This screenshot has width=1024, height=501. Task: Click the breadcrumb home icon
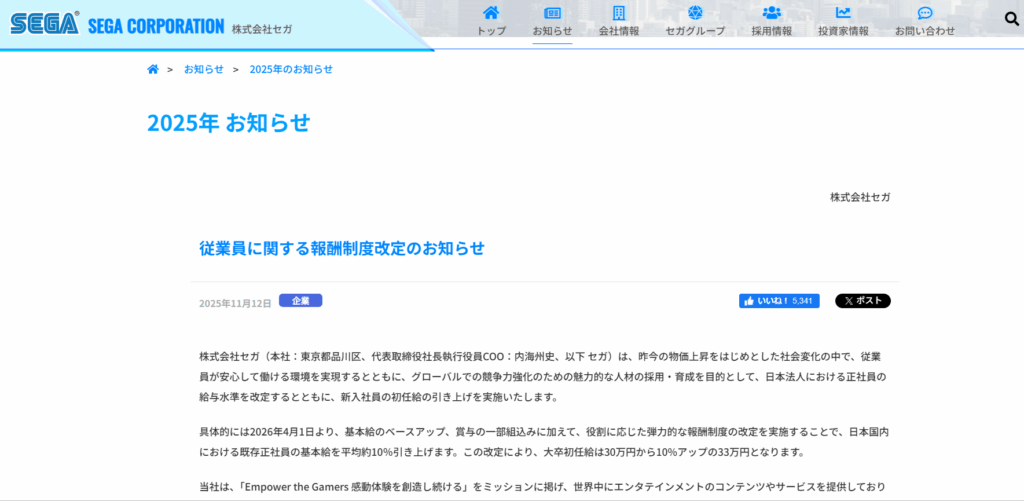point(153,69)
